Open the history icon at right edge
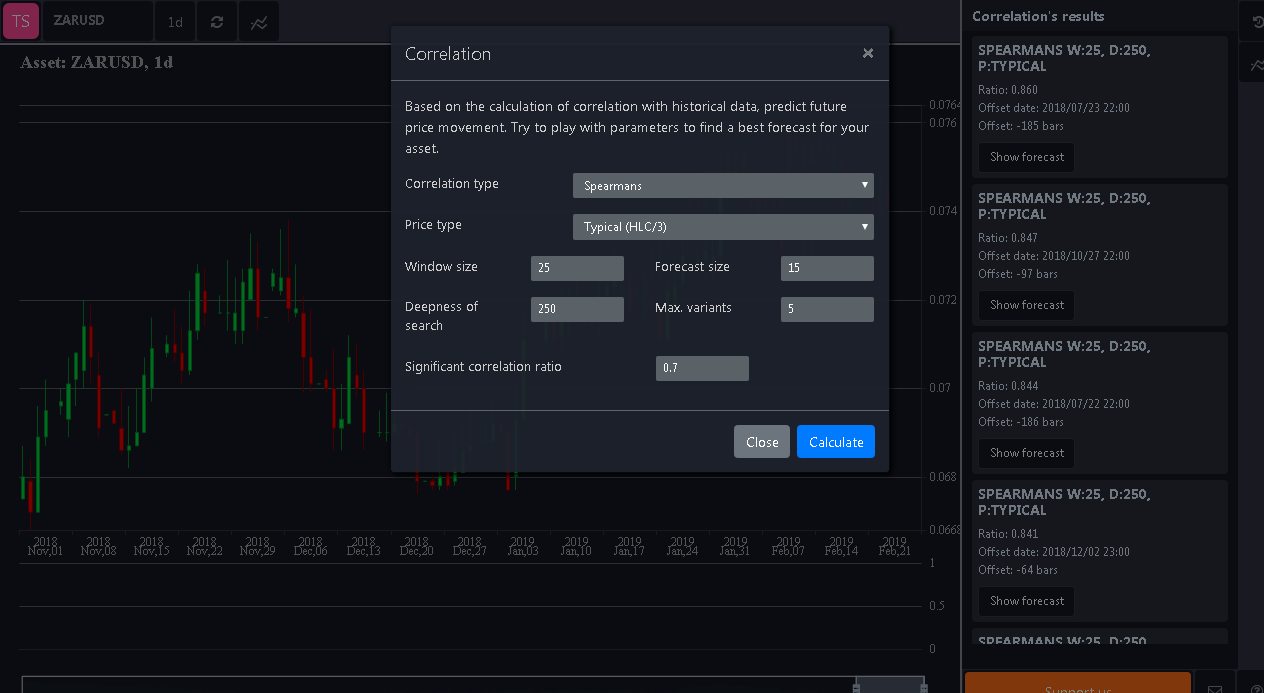The image size is (1264, 693). click(1256, 22)
